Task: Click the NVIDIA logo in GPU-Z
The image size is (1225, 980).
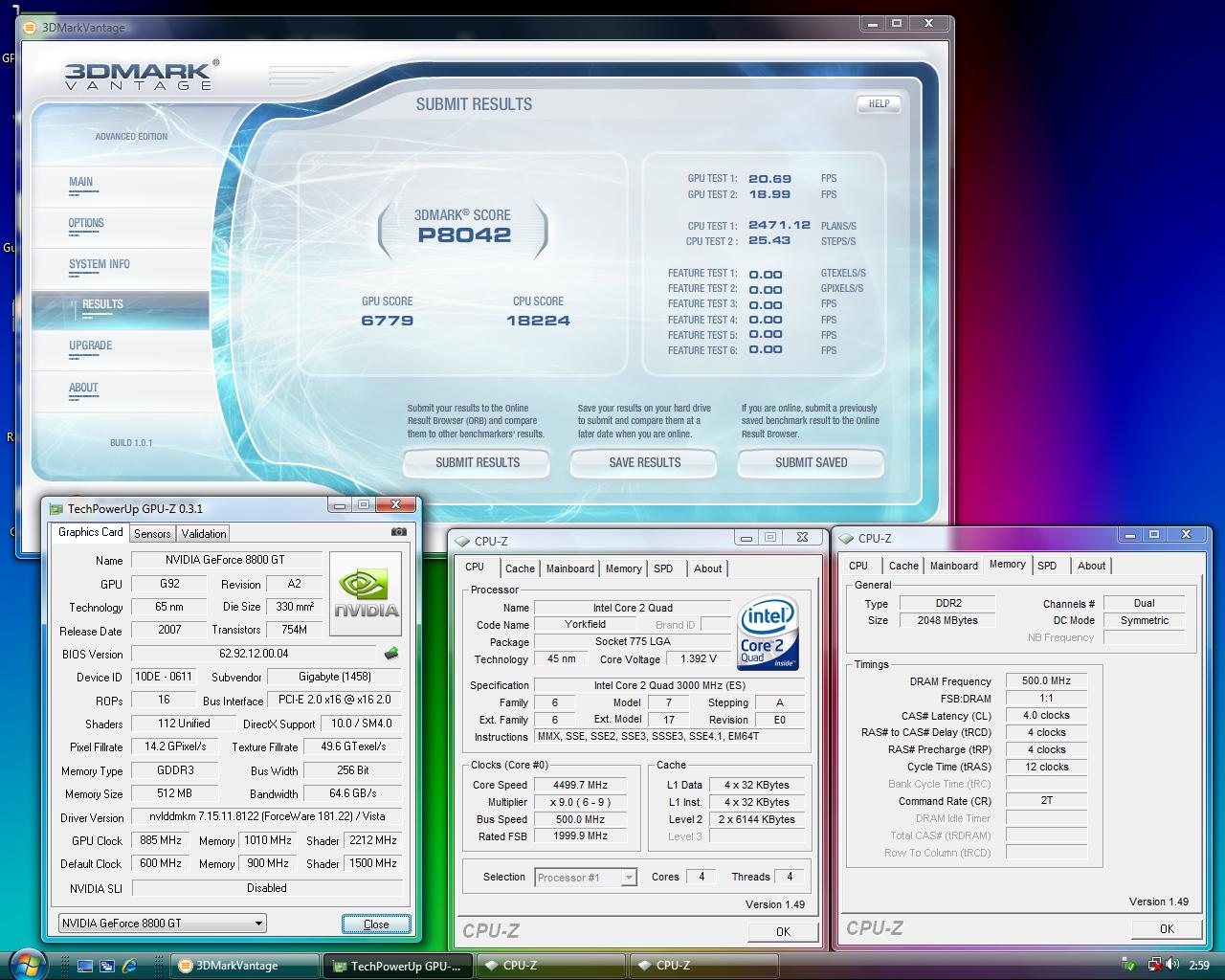Action: tap(366, 593)
